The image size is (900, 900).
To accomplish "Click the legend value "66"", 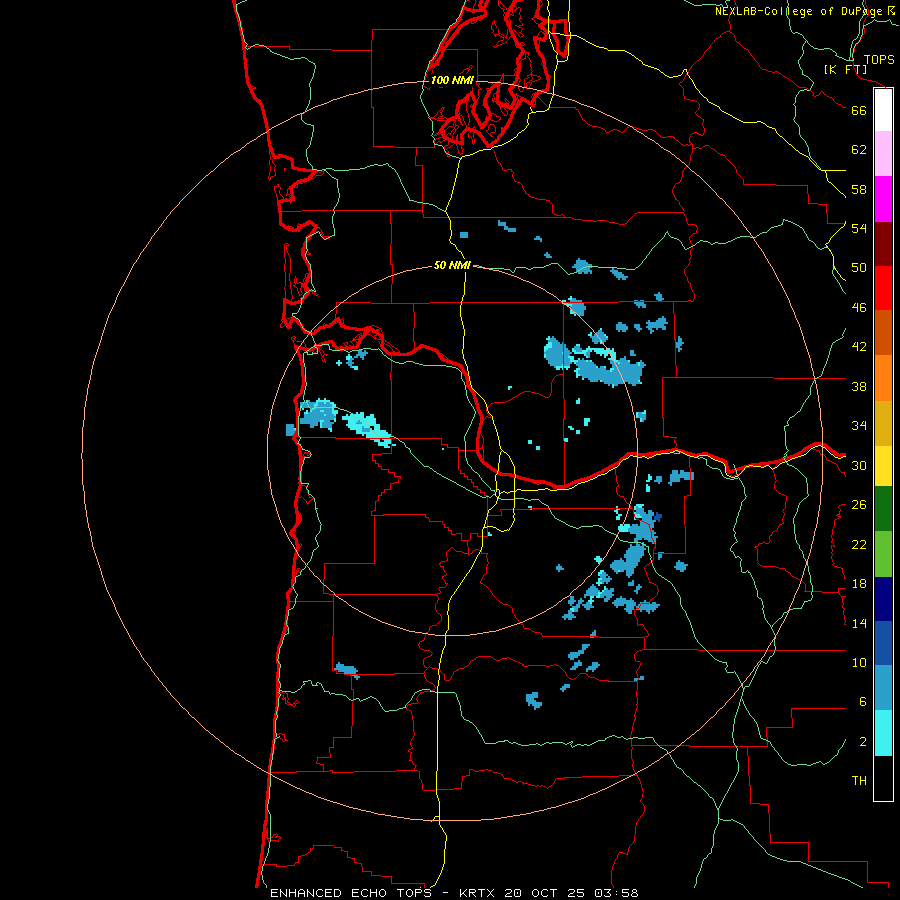I will [859, 110].
